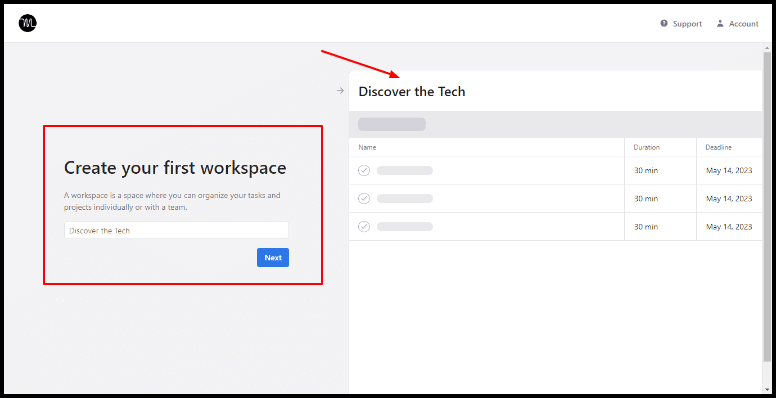776x398 pixels.
Task: Click the second row's May 14, 2023 deadline
Action: tap(729, 199)
